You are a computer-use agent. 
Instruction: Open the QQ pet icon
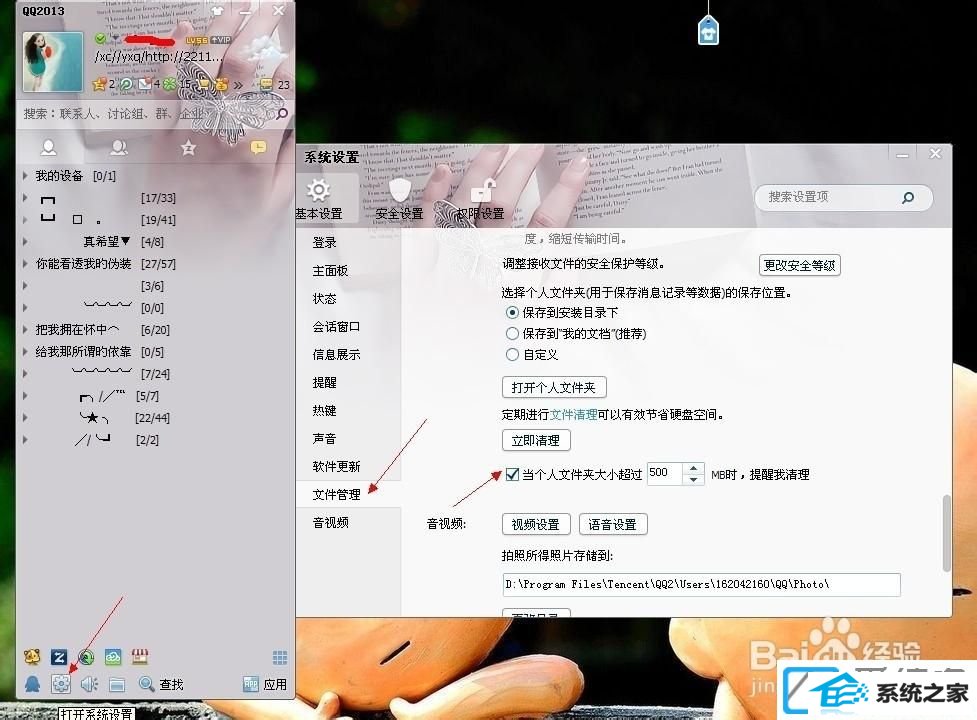[32, 656]
